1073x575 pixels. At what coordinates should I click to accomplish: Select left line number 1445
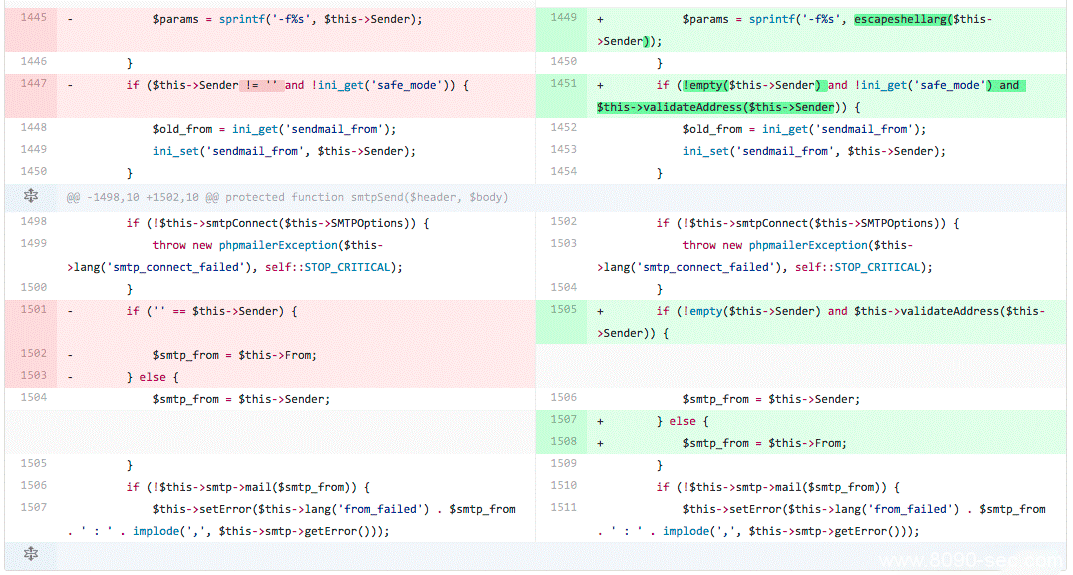coord(34,17)
